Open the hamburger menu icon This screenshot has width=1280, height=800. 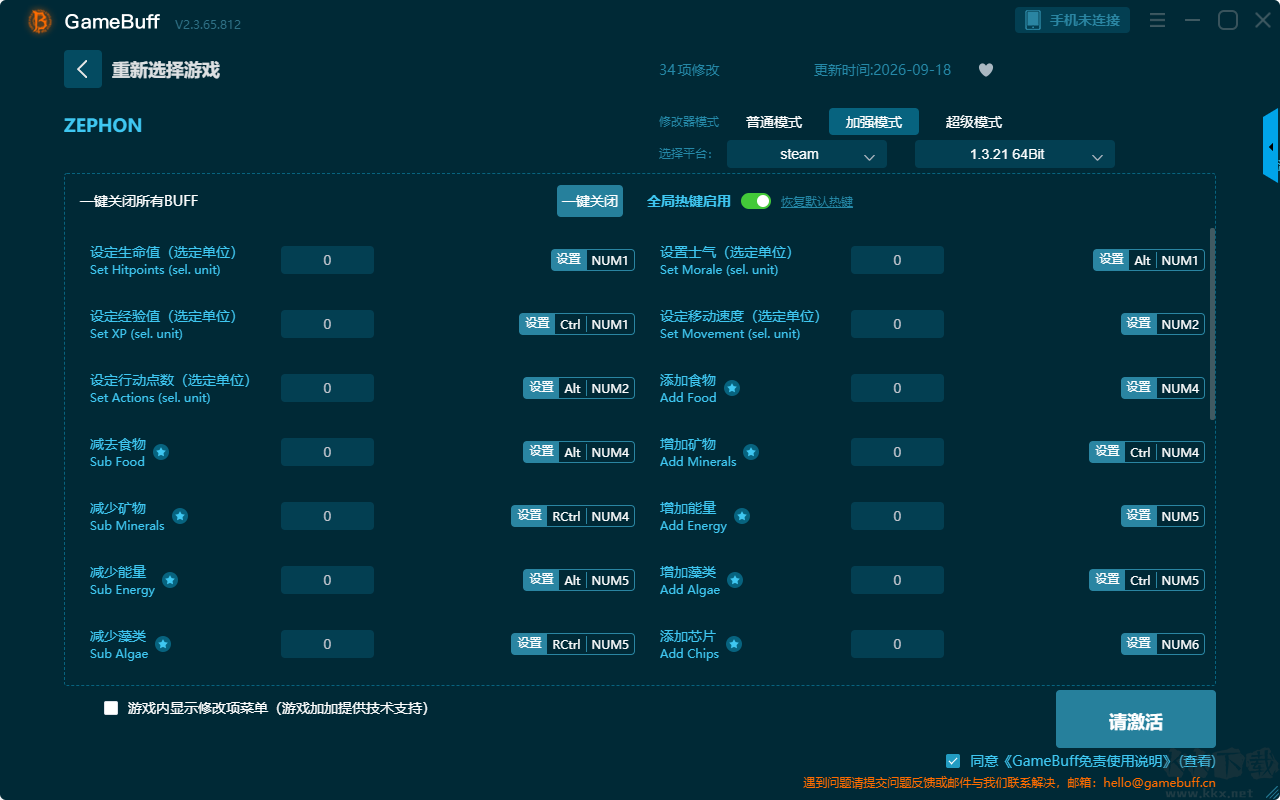pos(1157,20)
